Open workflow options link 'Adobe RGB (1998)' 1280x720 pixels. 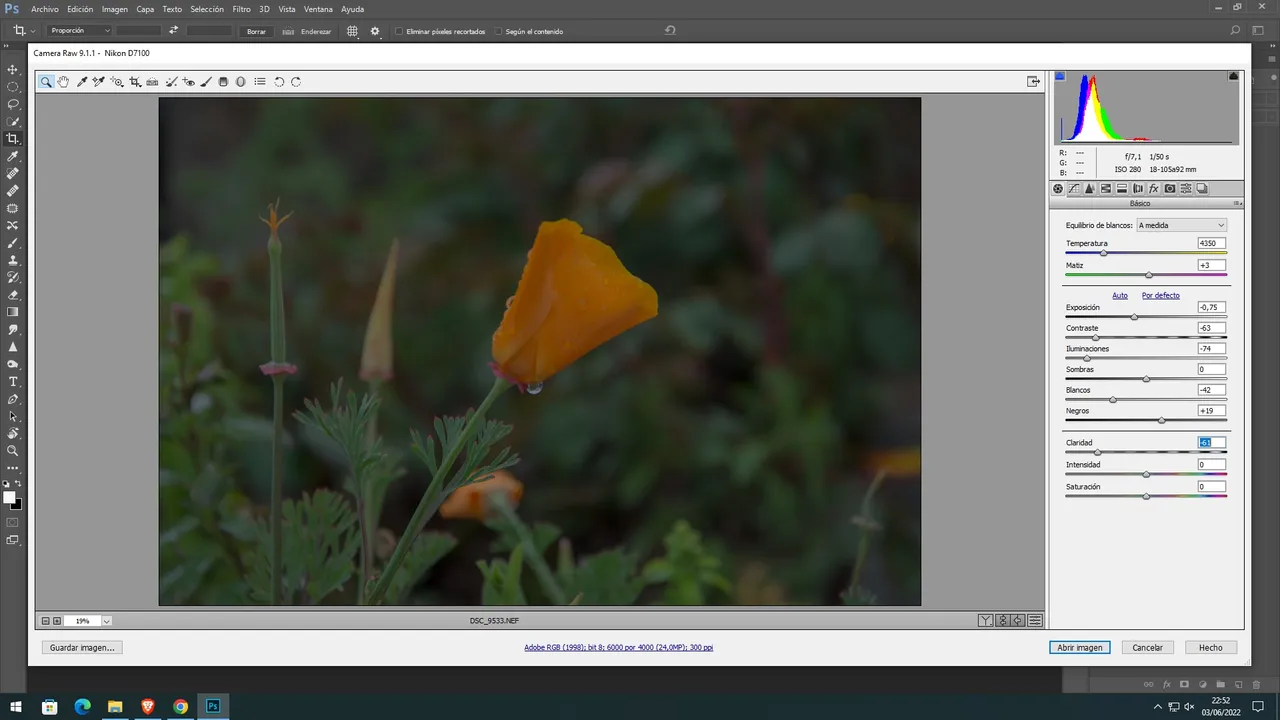coord(618,647)
